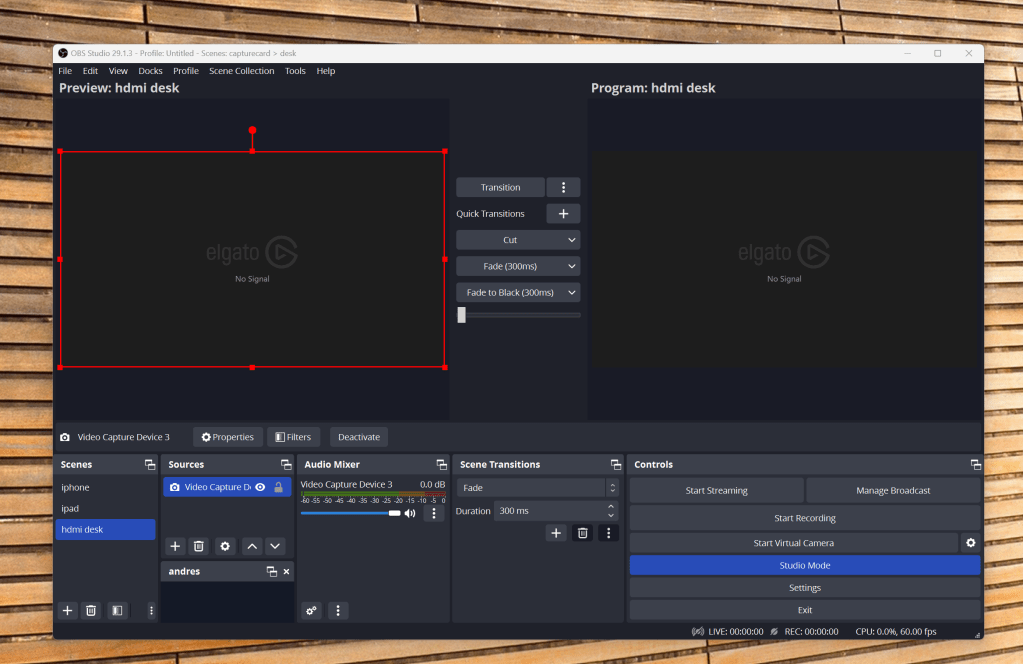This screenshot has height=664, width=1023.
Task: Open the View menu
Action: [x=118, y=70]
